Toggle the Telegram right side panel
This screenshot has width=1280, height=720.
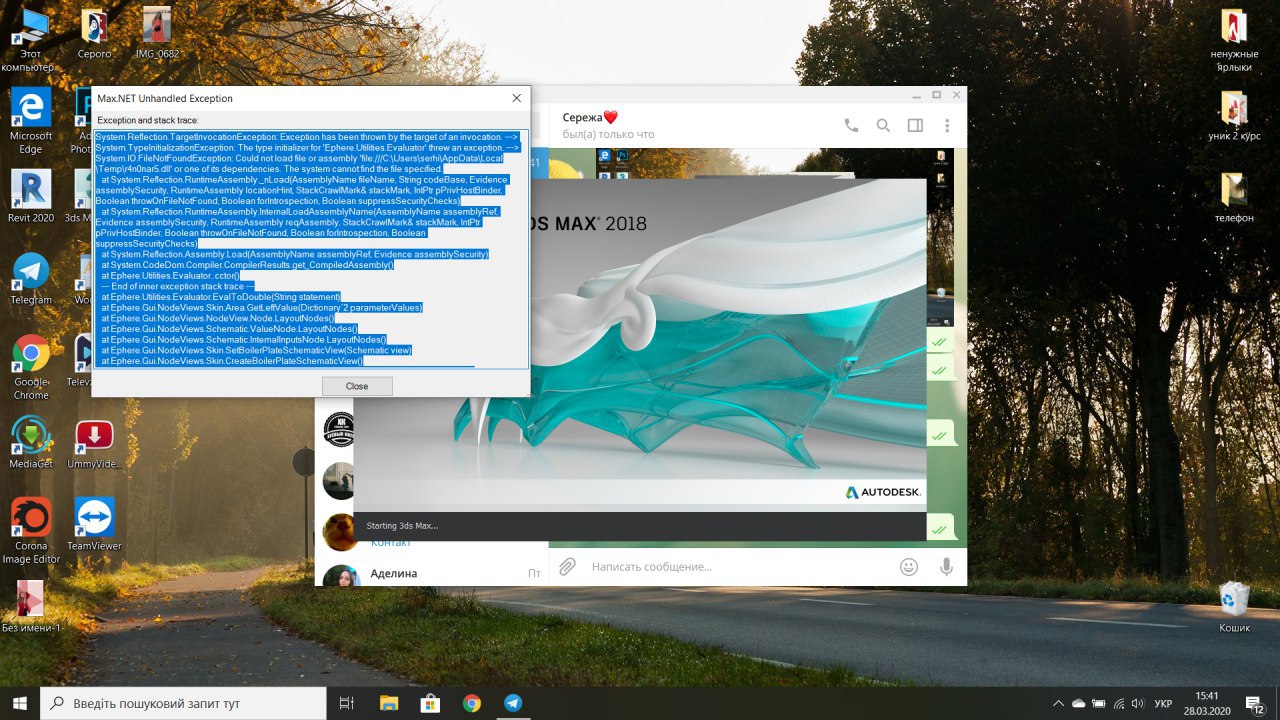click(x=915, y=125)
